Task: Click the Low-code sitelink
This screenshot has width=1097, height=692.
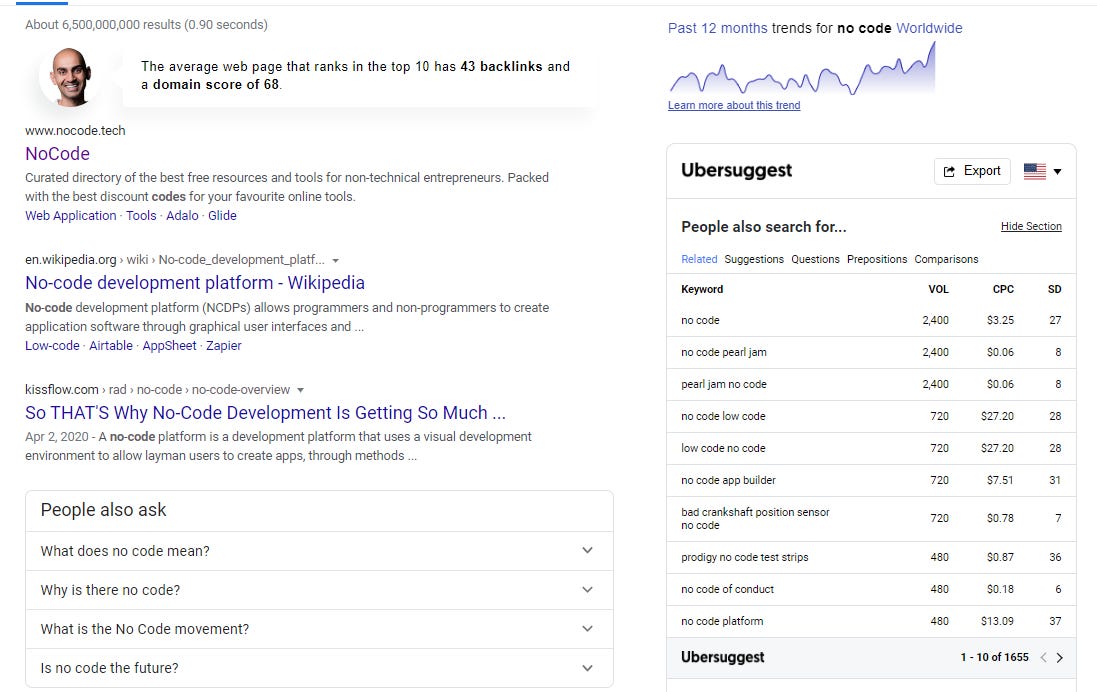Action: [x=52, y=346]
